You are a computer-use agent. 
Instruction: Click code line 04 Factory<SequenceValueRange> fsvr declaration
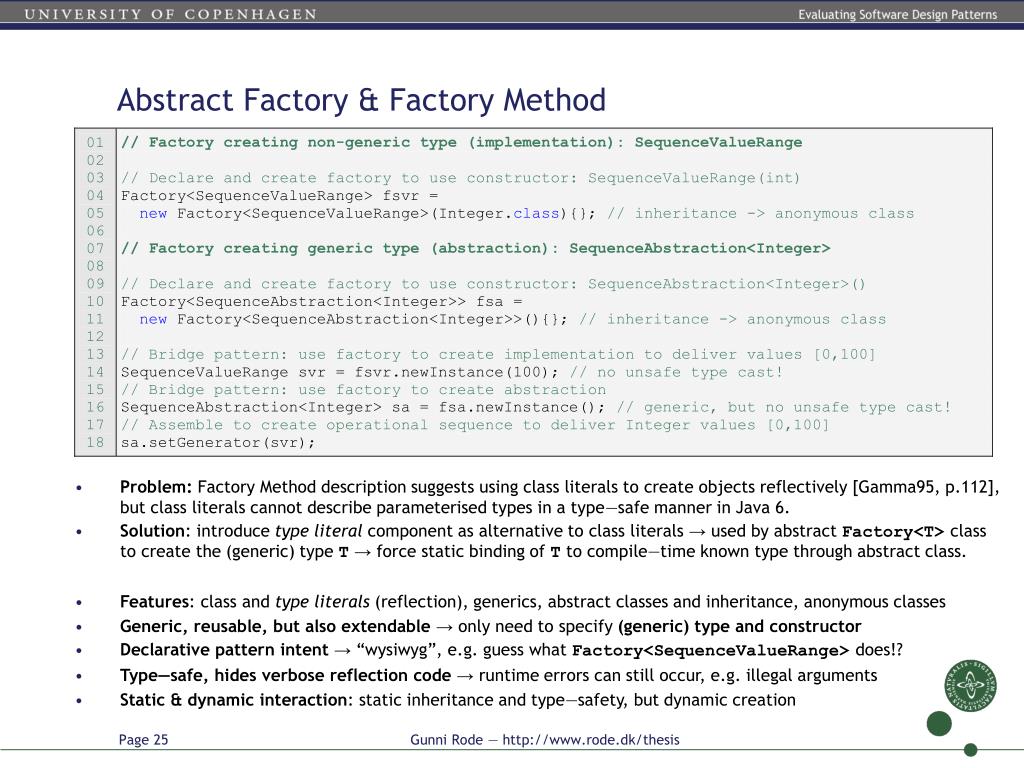[x=280, y=195]
